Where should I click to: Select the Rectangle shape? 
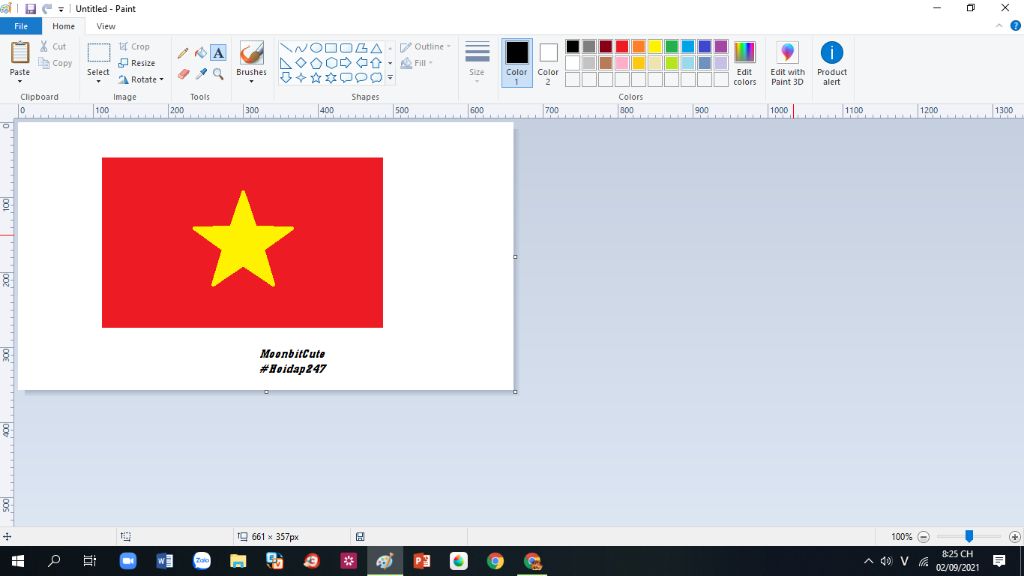(x=331, y=48)
